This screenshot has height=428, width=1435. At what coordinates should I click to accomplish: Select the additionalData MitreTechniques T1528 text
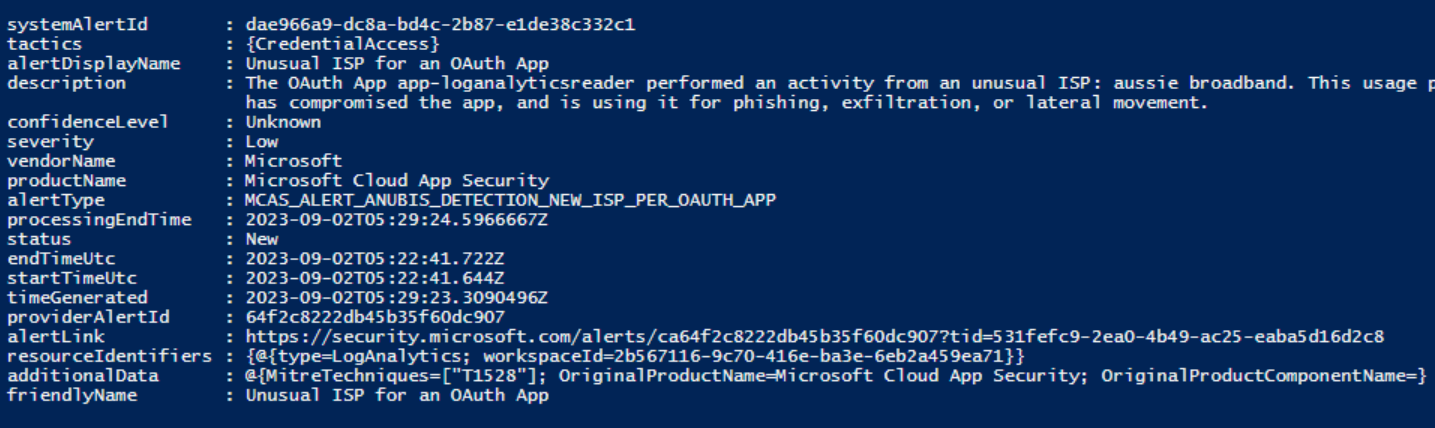point(401,376)
